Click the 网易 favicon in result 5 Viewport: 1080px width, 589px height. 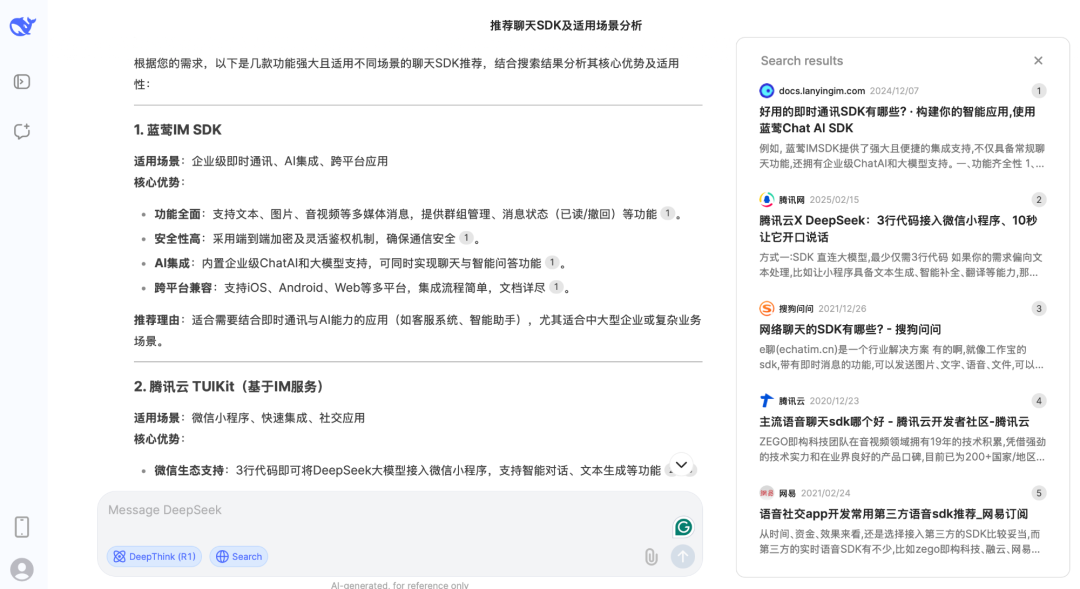(767, 493)
